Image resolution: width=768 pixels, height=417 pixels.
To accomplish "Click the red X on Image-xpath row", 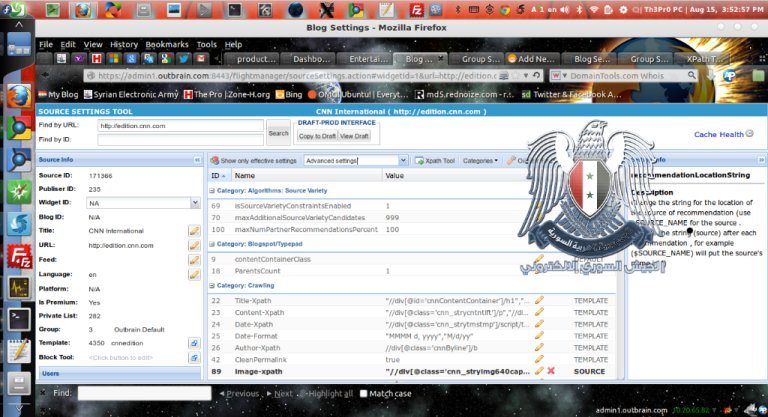I will (551, 371).
